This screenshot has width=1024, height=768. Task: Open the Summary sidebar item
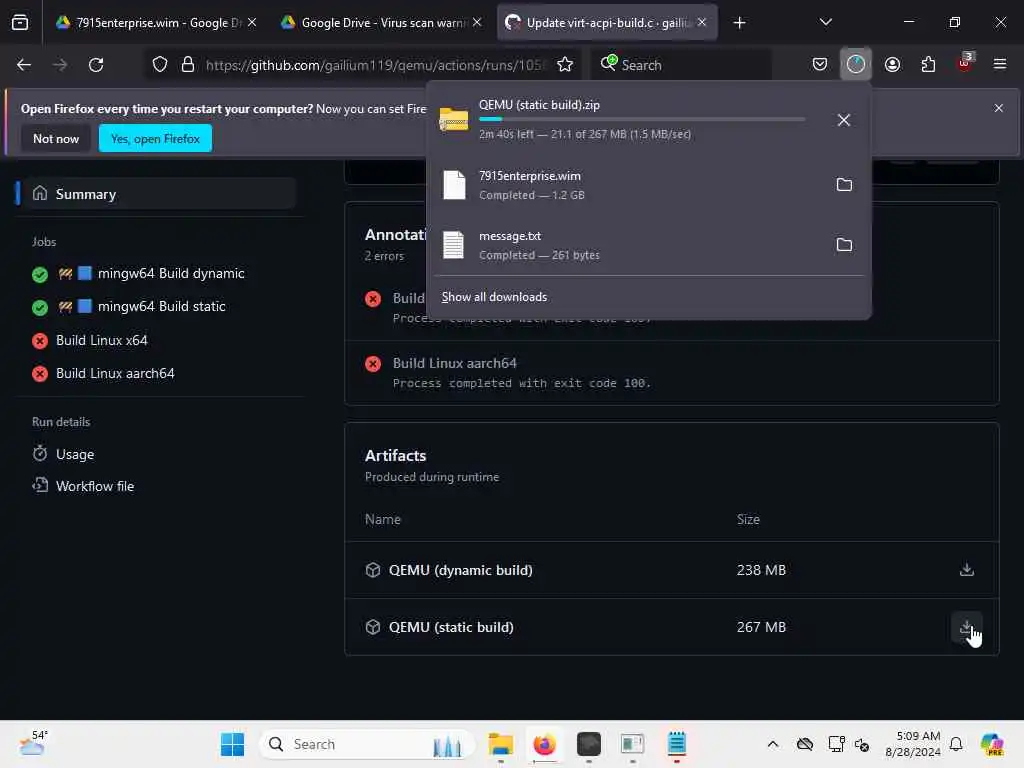pyautogui.click(x=160, y=194)
